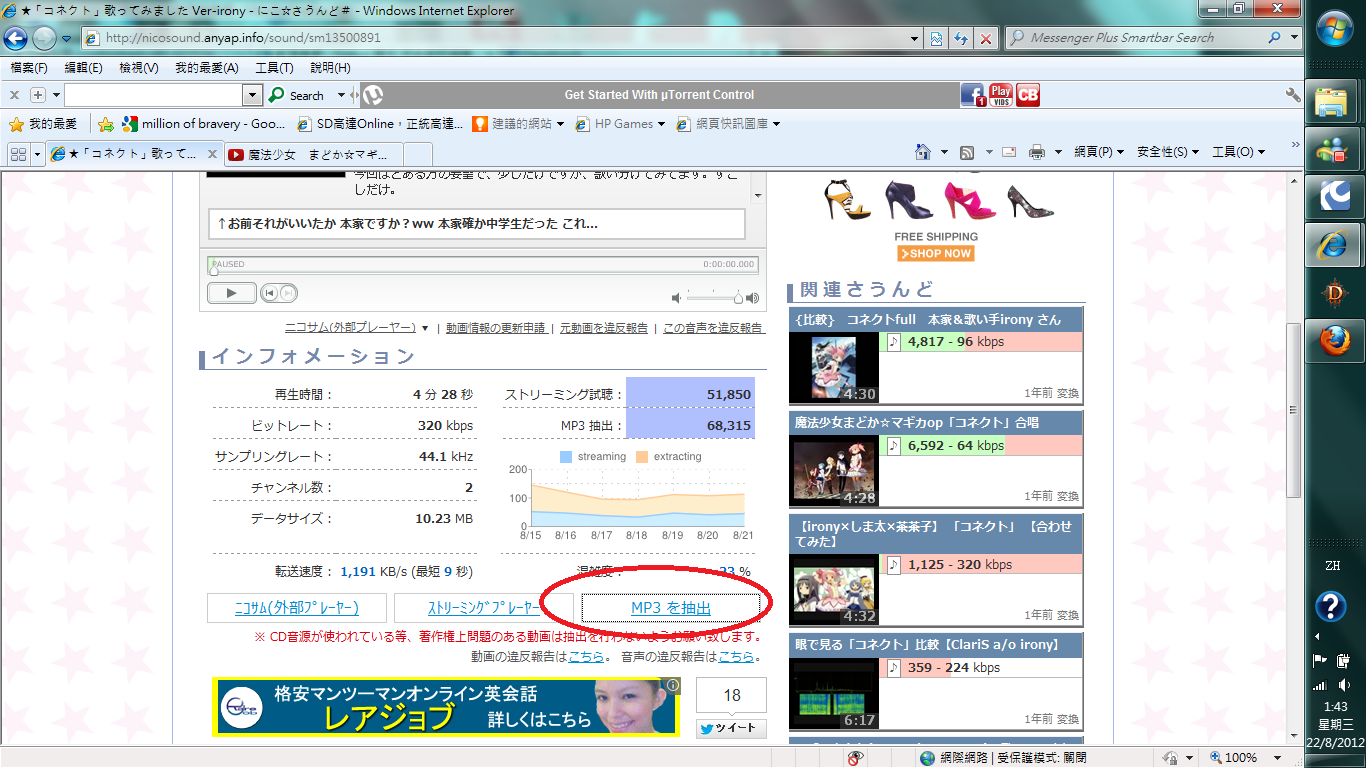Image resolution: width=1366 pixels, height=768 pixels.
Task: Click the µTorrent logo in the toolbar
Action: pyautogui.click(x=372, y=95)
